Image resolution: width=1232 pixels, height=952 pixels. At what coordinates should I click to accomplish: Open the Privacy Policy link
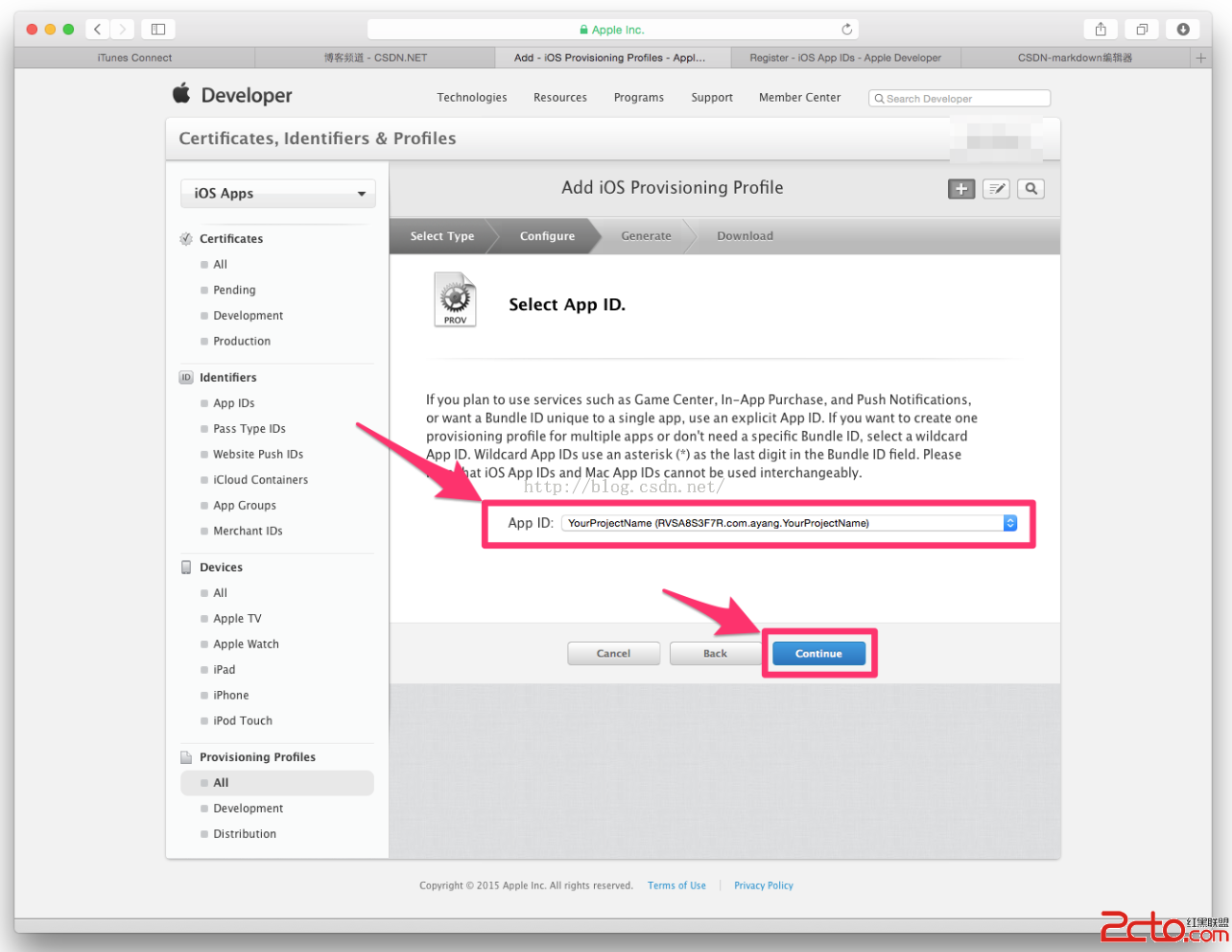point(764,886)
